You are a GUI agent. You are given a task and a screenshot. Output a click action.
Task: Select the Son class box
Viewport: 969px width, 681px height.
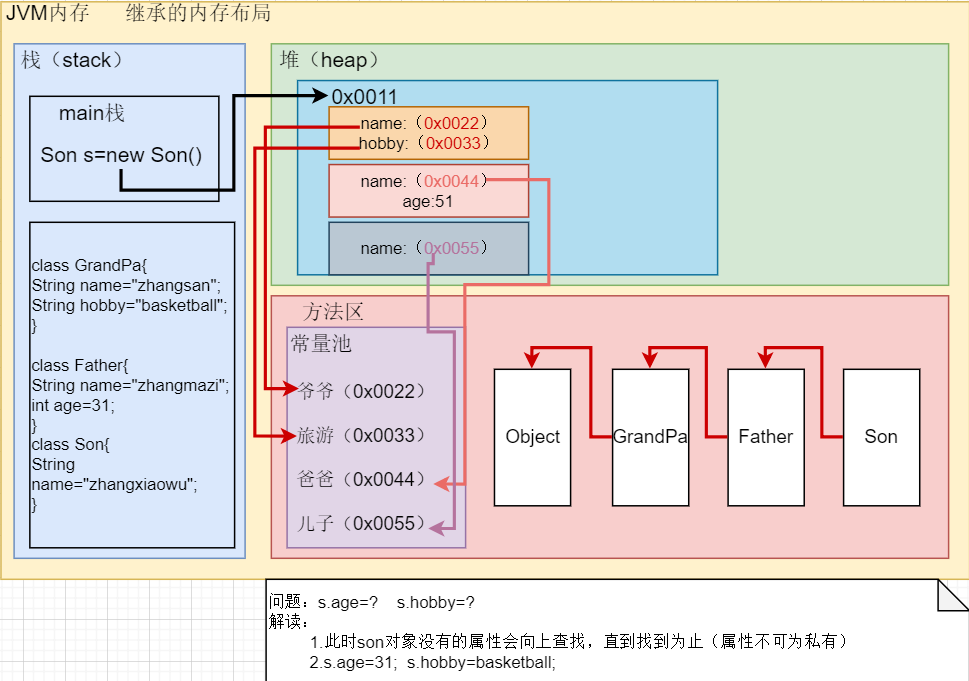coord(880,437)
